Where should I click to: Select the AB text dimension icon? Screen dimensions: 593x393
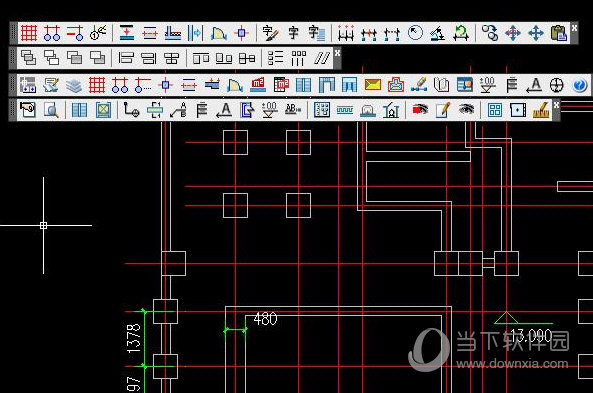click(293, 110)
